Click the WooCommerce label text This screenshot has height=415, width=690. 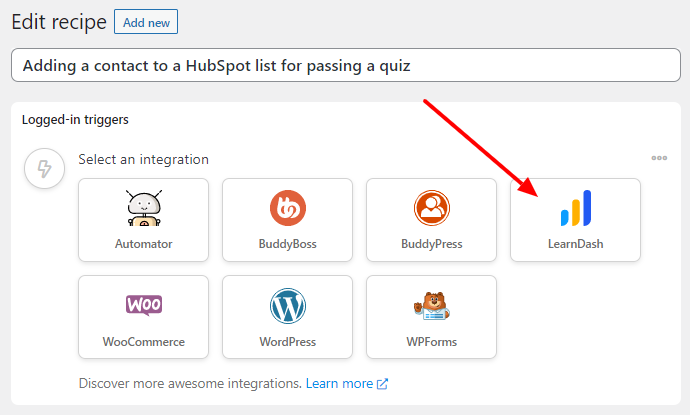click(143, 342)
